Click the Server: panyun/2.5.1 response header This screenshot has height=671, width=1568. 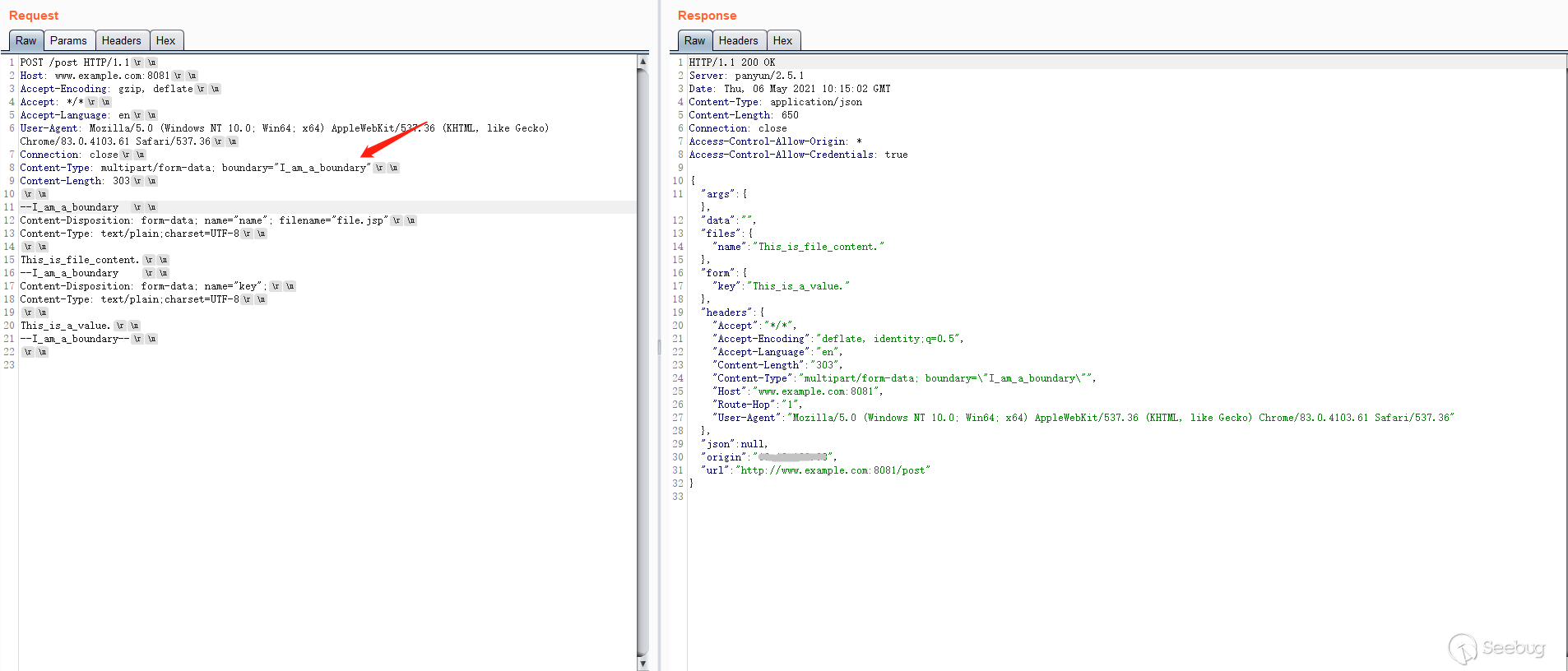(x=746, y=76)
